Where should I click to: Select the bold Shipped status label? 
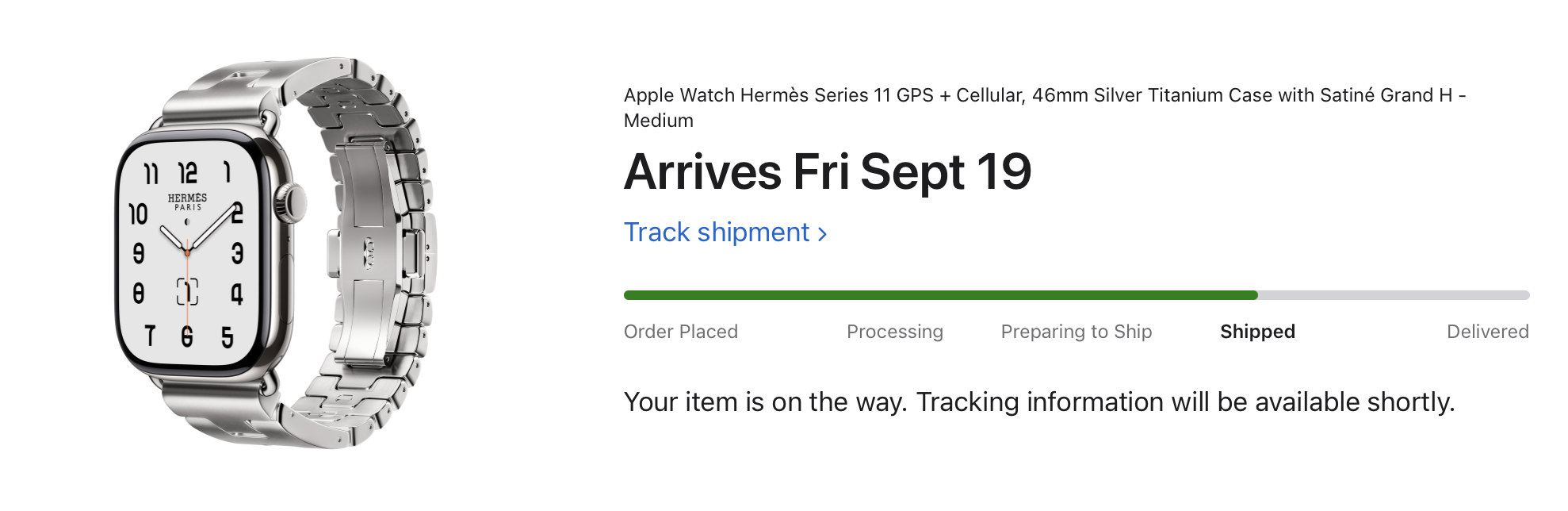pos(1257,332)
